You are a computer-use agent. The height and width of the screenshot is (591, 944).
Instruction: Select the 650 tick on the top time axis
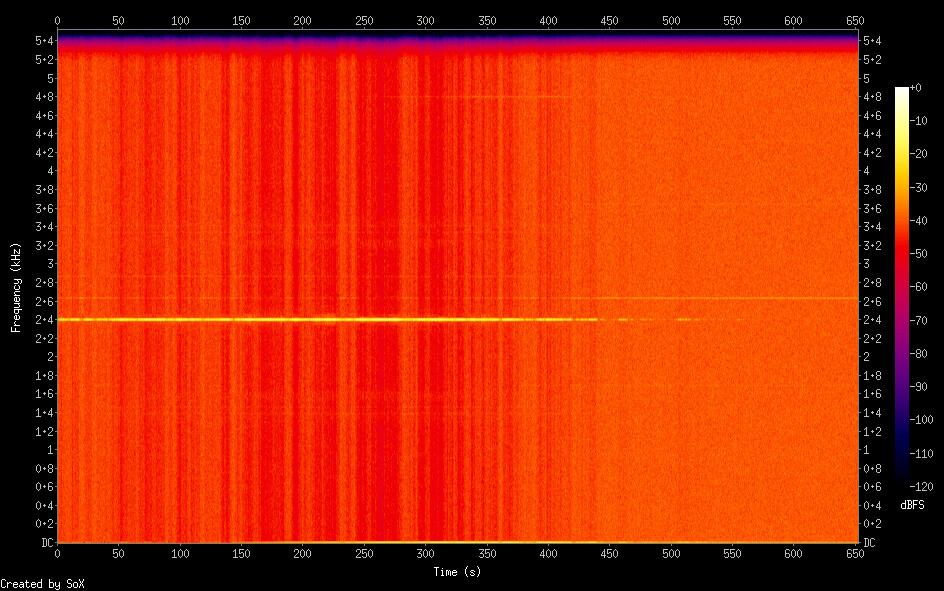point(855,20)
